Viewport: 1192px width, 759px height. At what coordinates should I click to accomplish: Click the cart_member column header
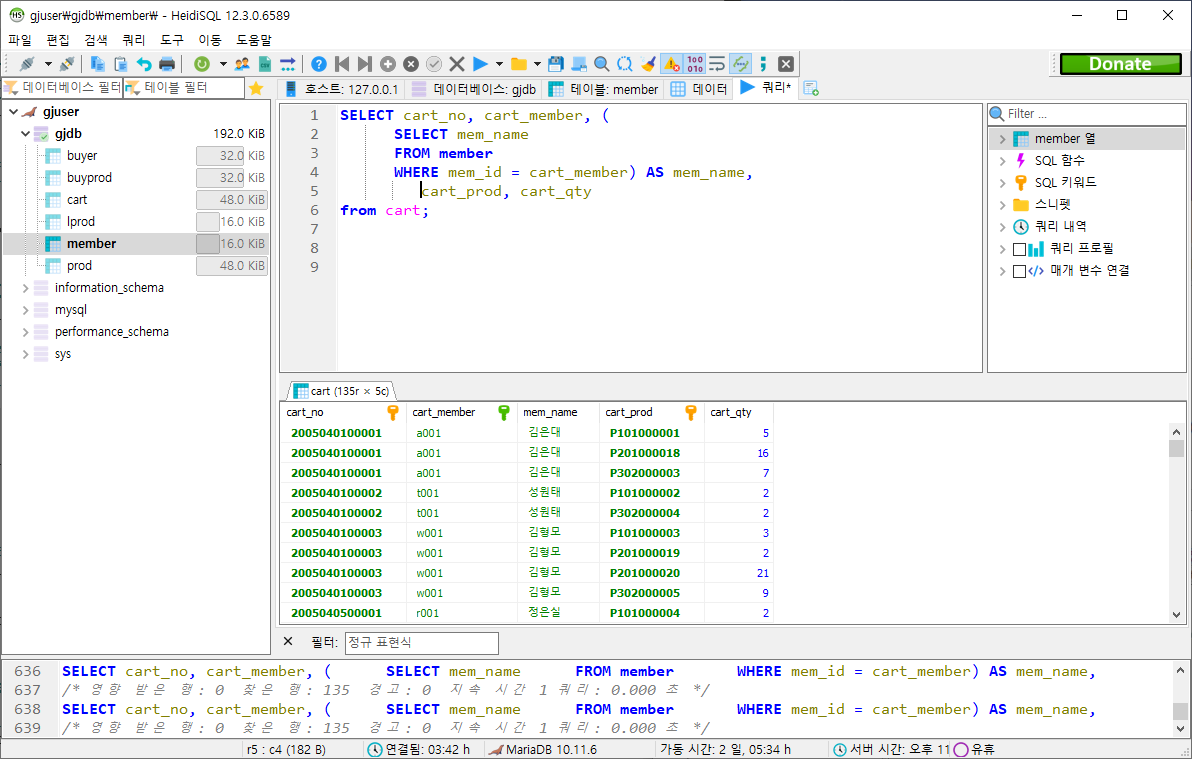tap(460, 412)
